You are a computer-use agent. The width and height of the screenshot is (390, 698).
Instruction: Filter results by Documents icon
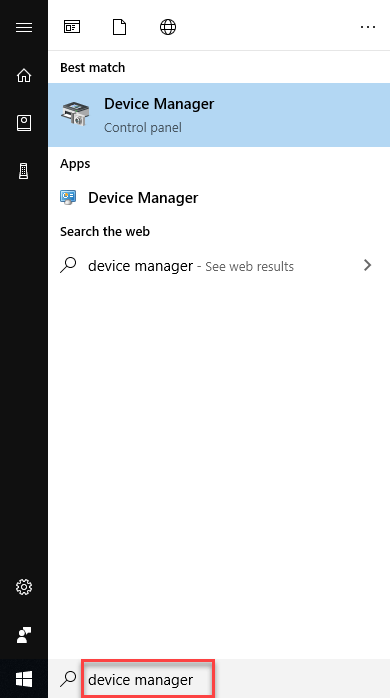click(x=119, y=27)
